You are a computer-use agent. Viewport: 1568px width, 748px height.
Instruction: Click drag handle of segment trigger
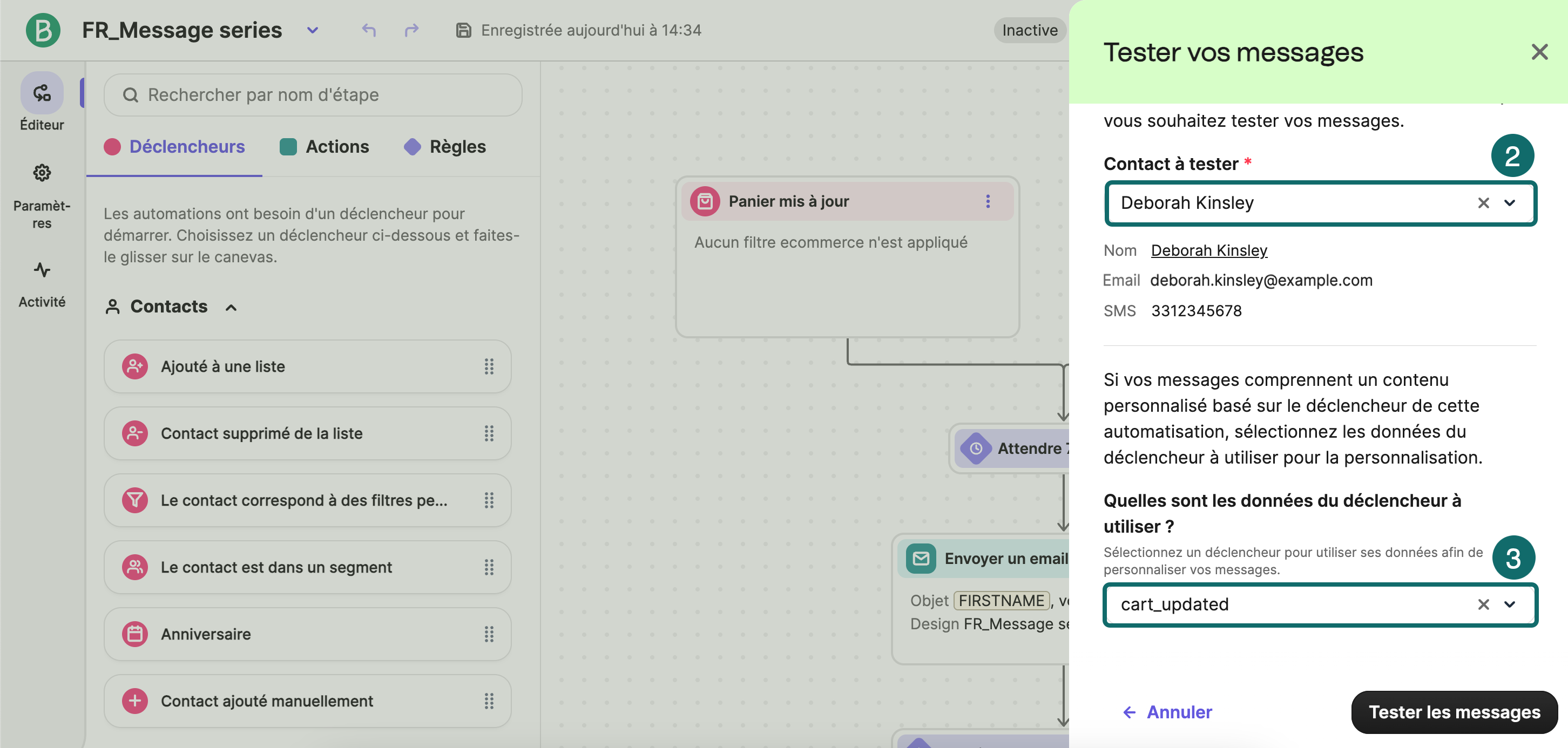pos(489,567)
